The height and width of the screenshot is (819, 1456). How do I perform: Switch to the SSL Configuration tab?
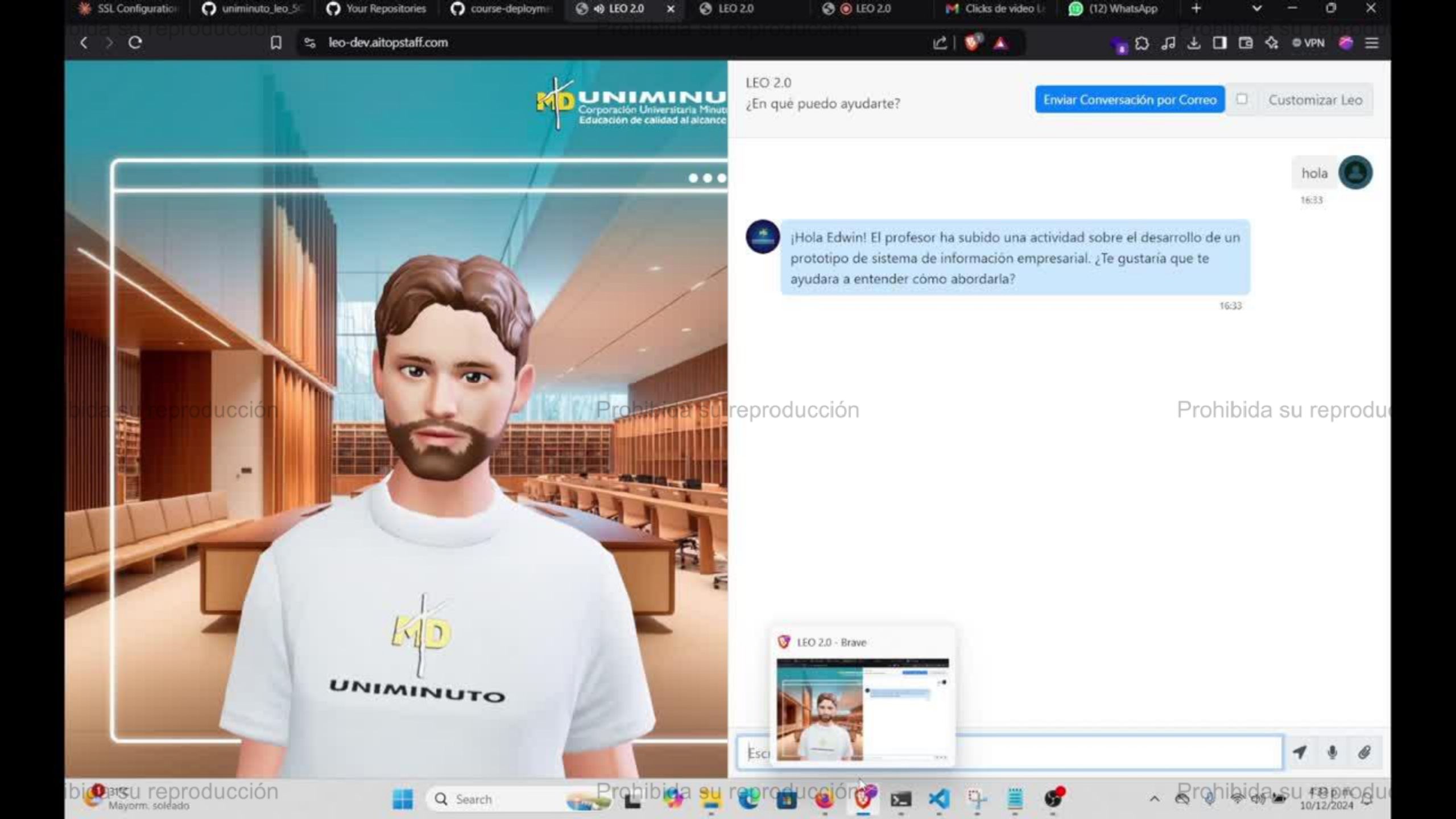coord(128,9)
